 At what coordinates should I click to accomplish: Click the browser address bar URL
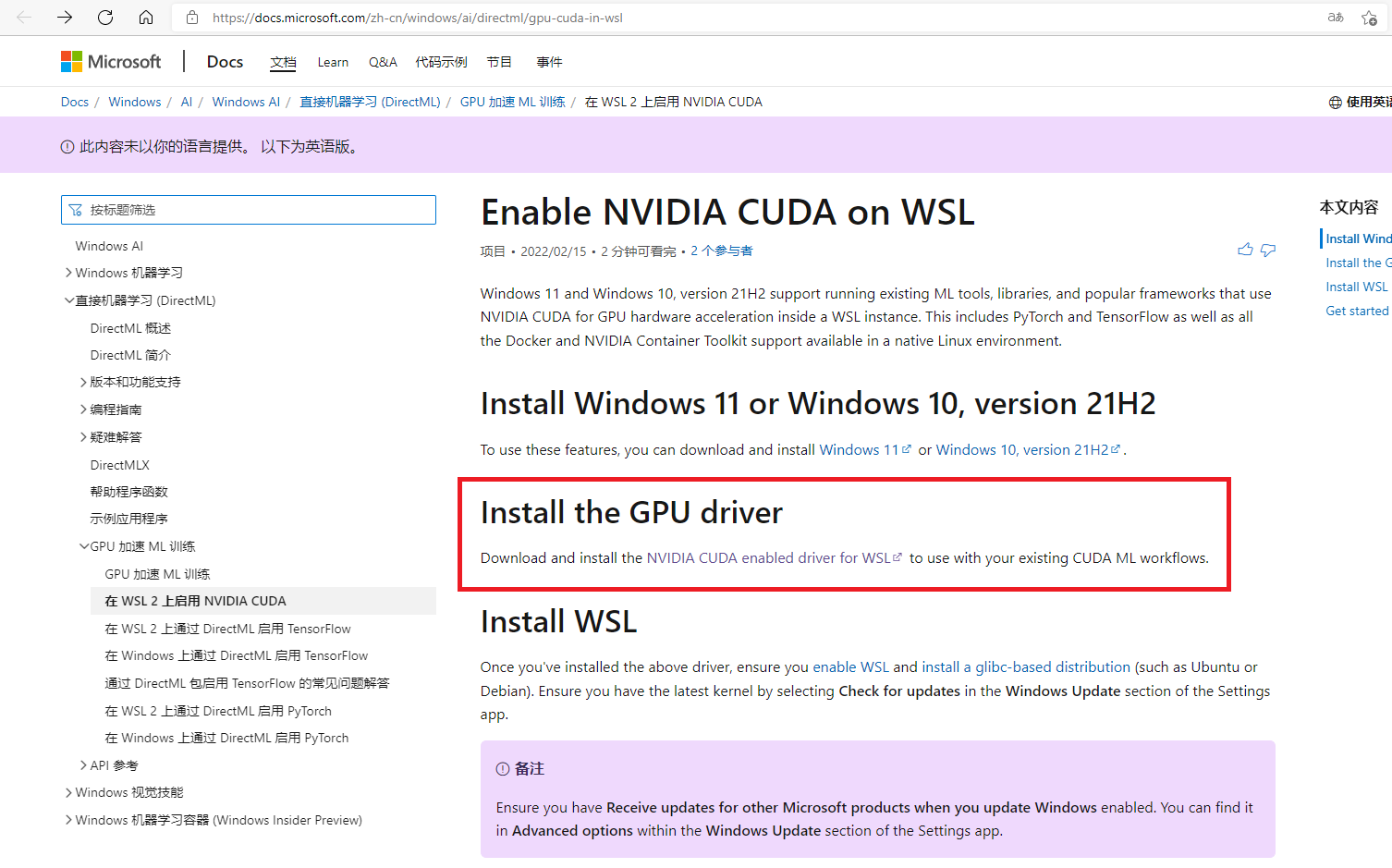click(x=418, y=18)
